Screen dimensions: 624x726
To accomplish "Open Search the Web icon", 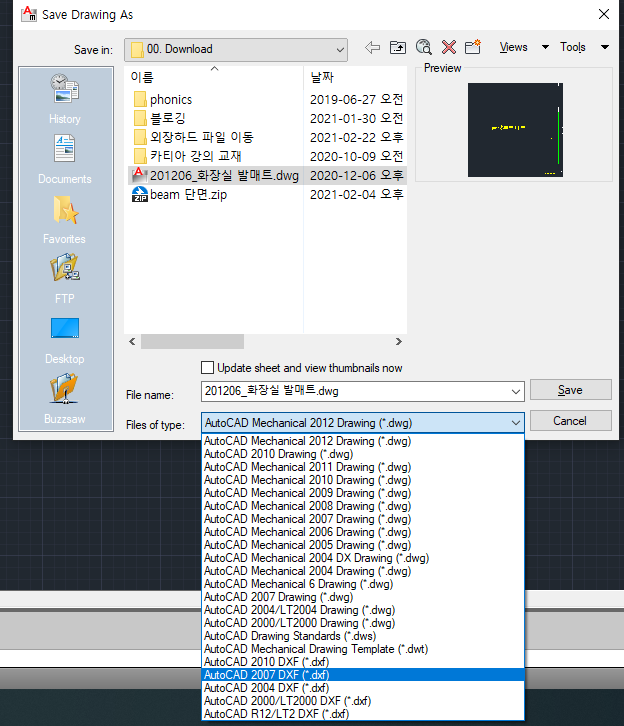I will pos(424,47).
